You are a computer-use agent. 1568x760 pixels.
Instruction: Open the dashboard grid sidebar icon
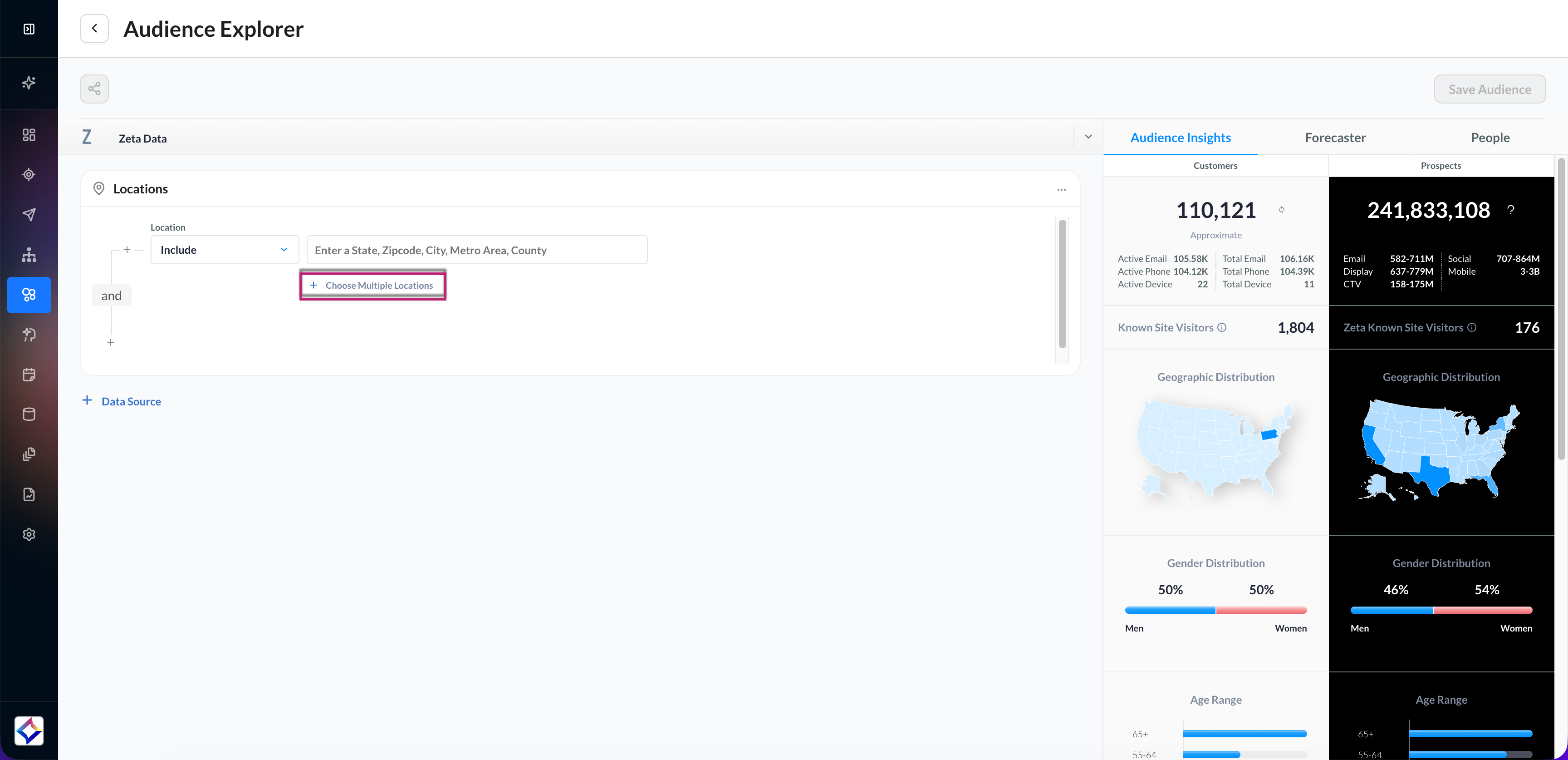click(29, 134)
